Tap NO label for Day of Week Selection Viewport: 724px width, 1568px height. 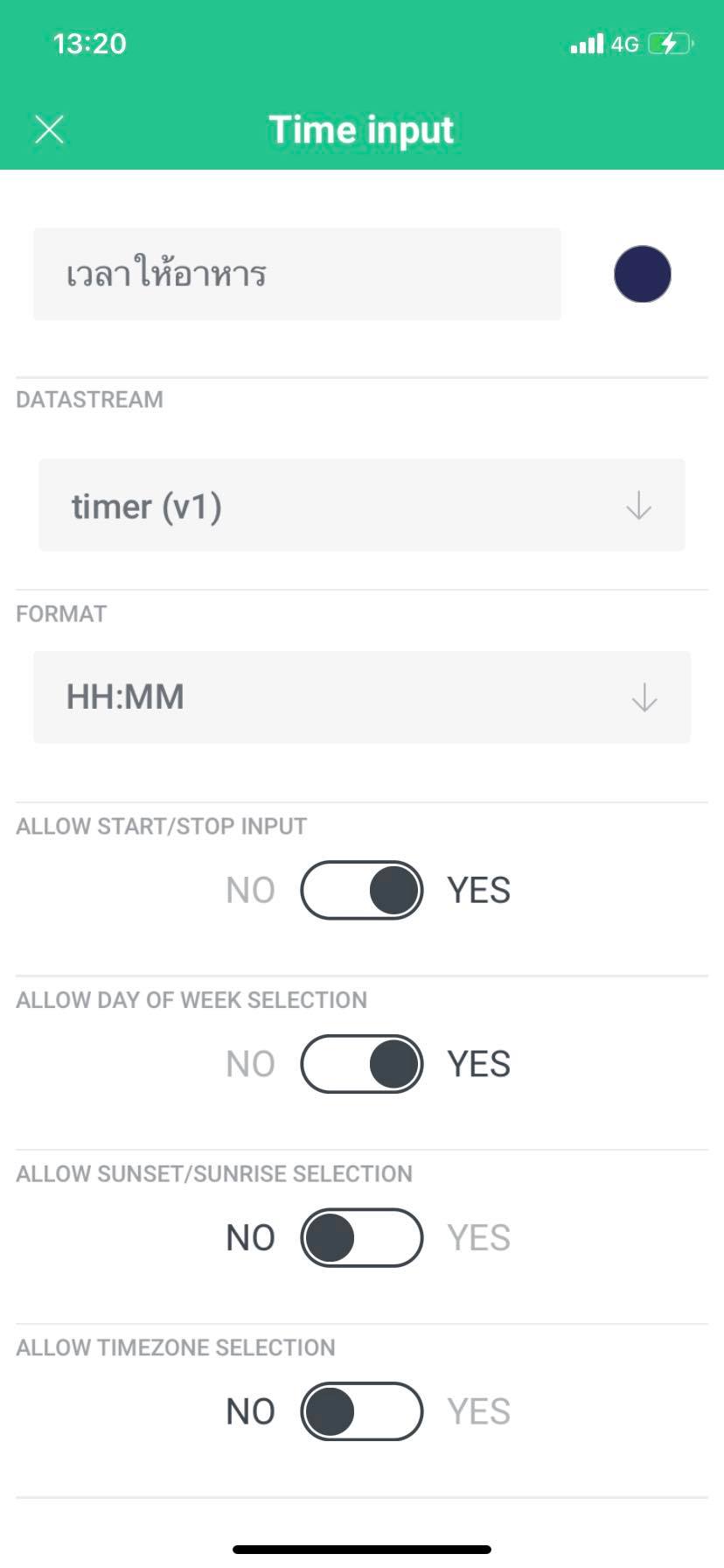coord(250,1065)
